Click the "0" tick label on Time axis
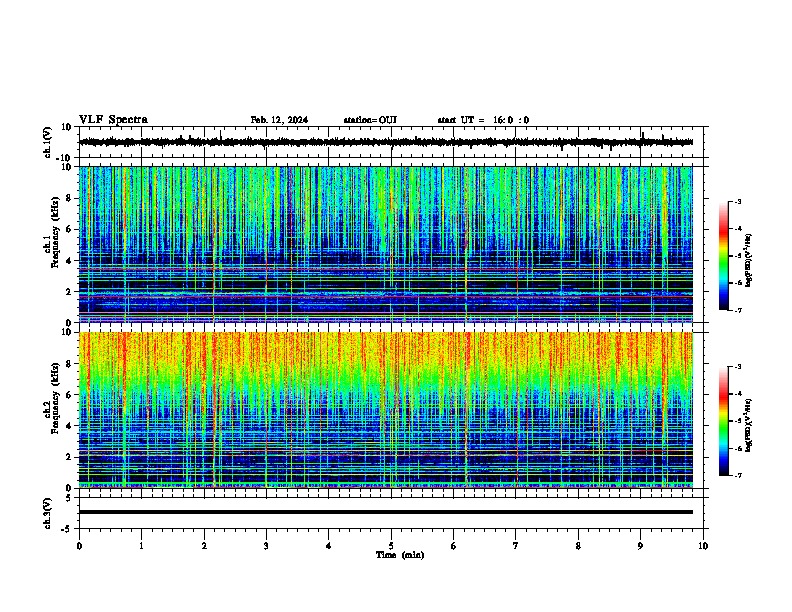792x612 pixels. (79, 546)
